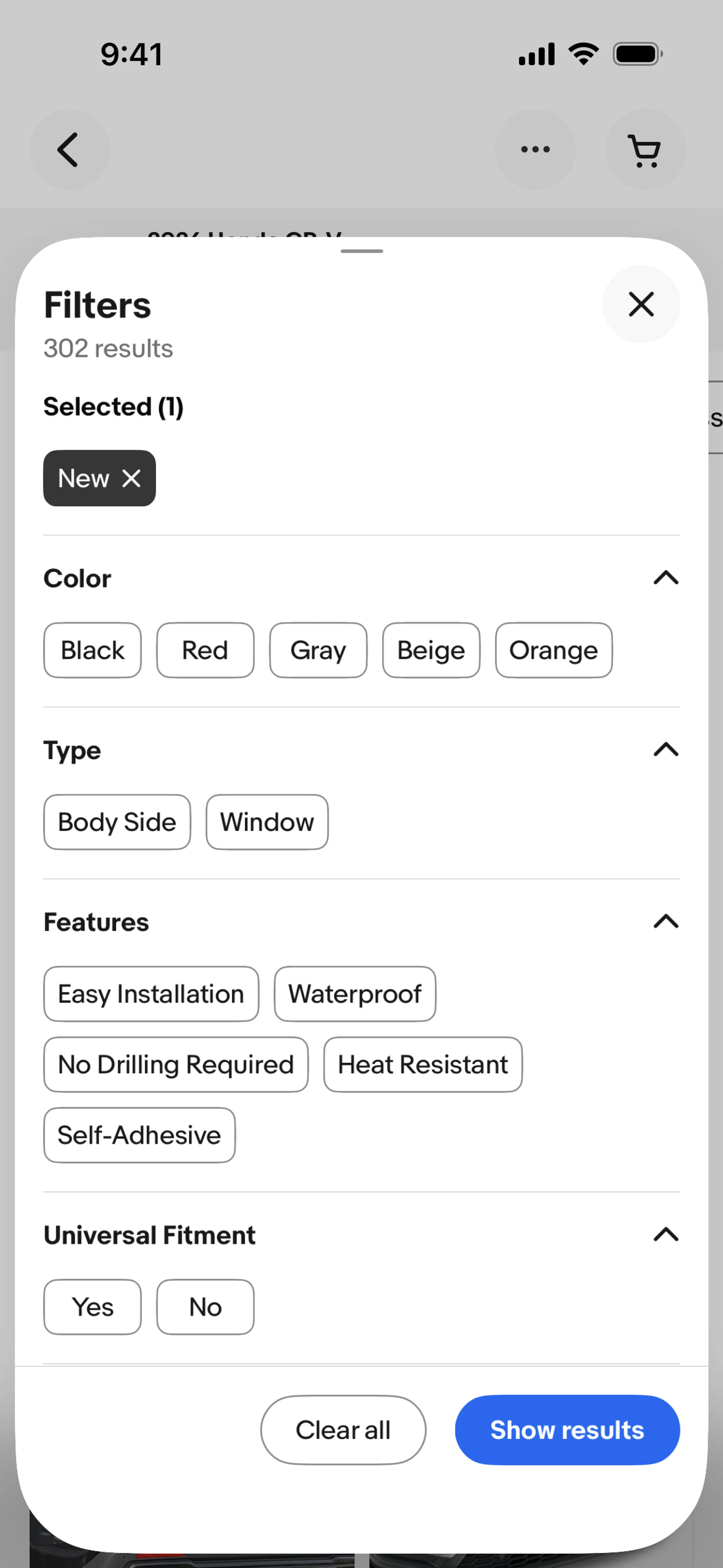Choose No for Universal Fitment
Viewport: 723px width, 1568px height.
pyautogui.click(x=205, y=1307)
